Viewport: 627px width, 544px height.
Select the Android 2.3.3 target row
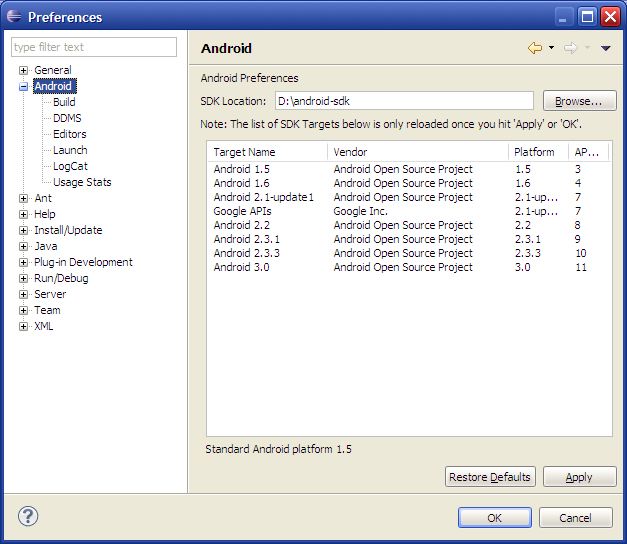409,253
